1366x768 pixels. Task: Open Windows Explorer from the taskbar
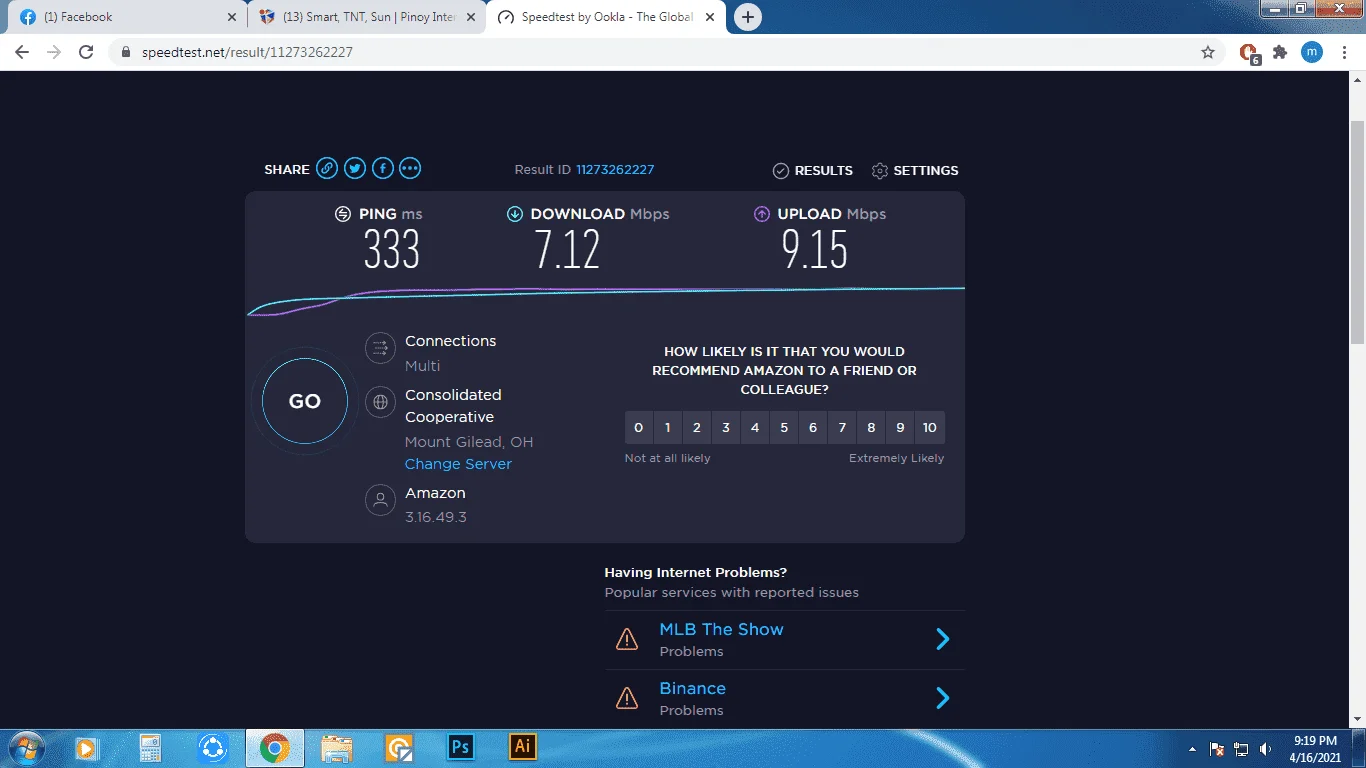pos(337,747)
